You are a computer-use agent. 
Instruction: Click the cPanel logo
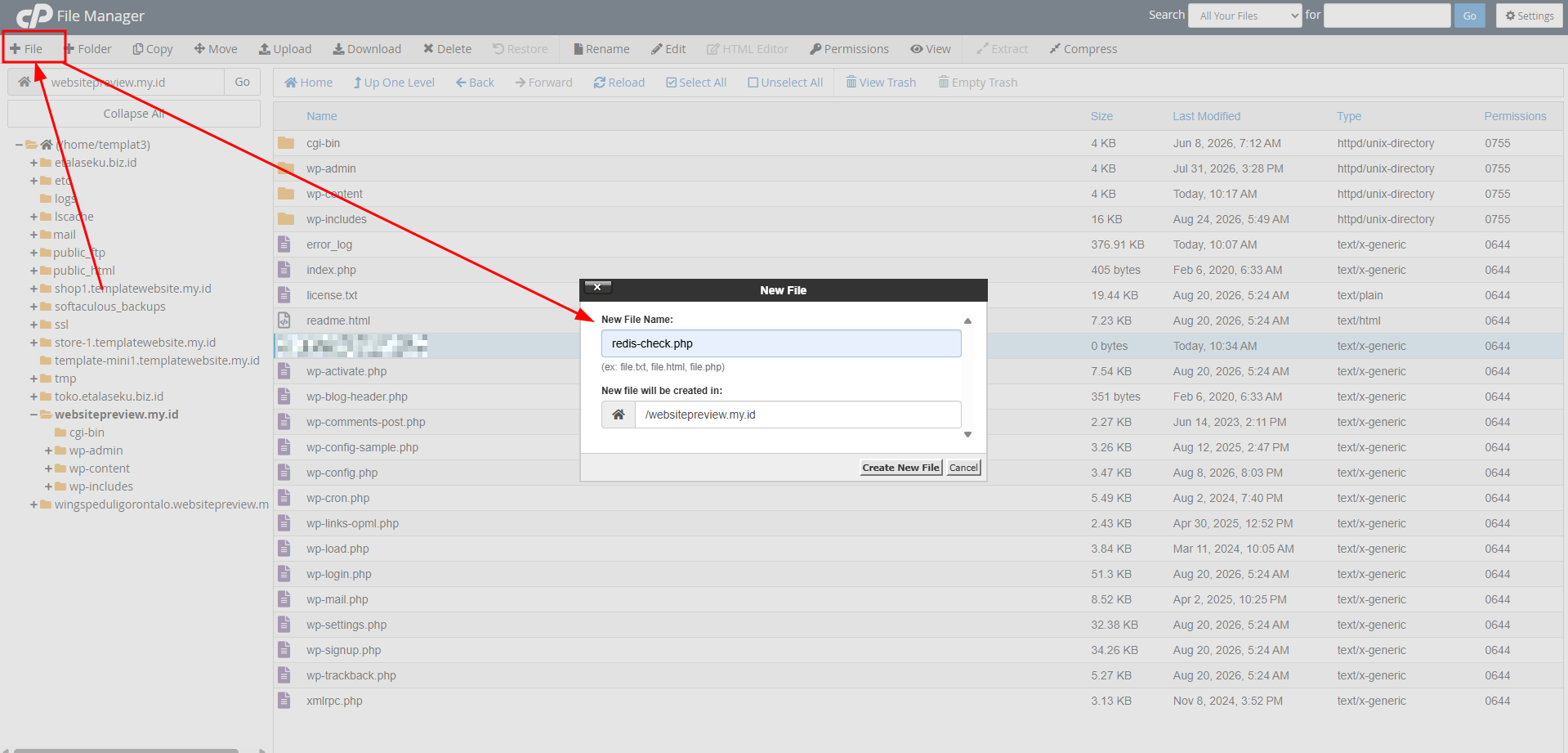(34, 16)
